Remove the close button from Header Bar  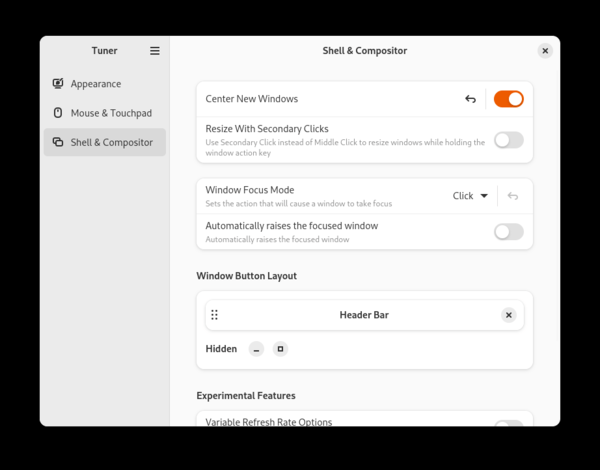pos(509,315)
